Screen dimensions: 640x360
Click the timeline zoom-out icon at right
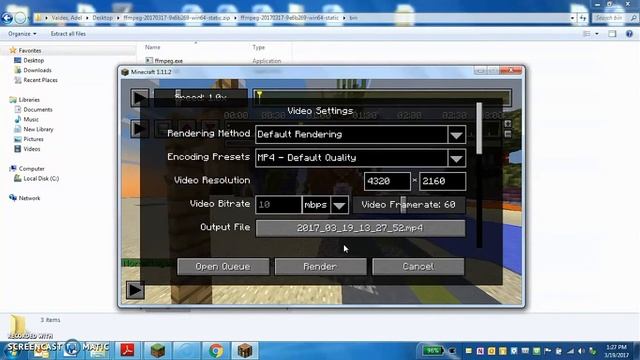coord(507,134)
